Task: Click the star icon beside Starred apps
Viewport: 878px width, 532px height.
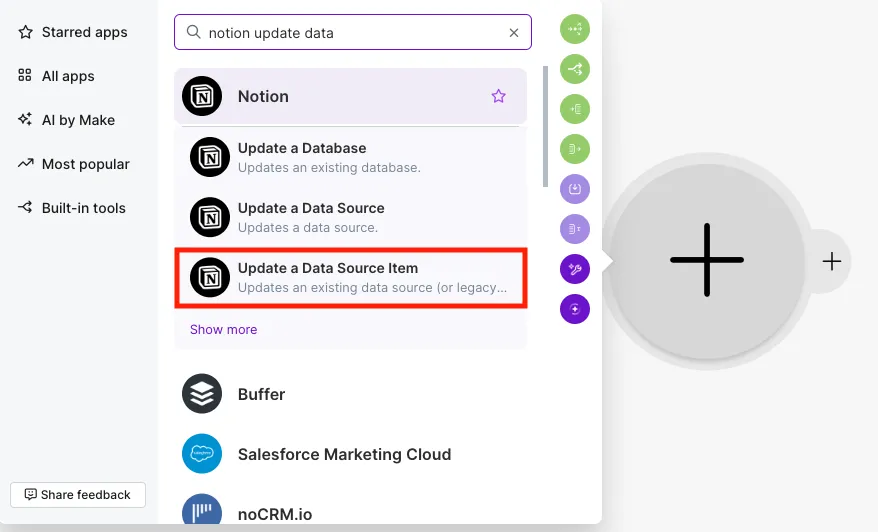Action: click(25, 32)
